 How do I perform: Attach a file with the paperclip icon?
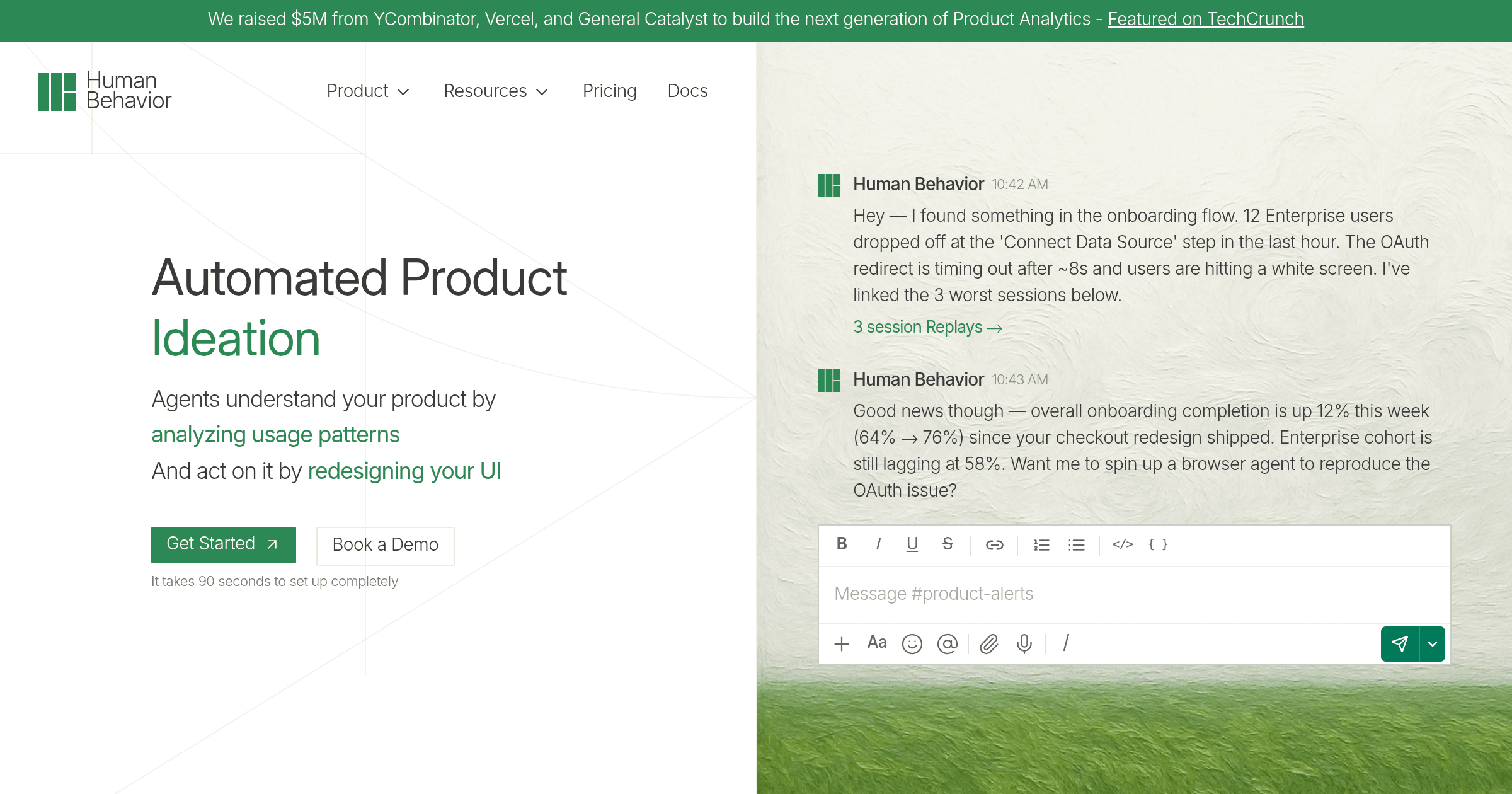coord(989,644)
